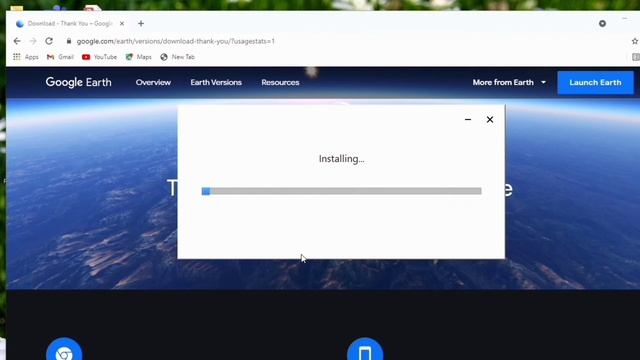
Task: Click the Launch Earth button
Action: [x=596, y=82]
